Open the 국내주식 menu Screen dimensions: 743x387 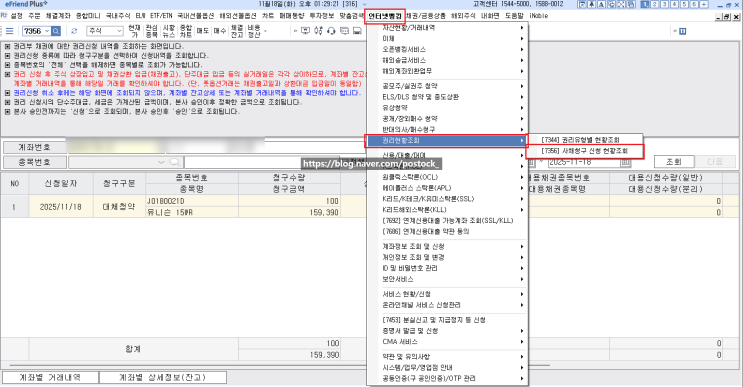pos(118,16)
